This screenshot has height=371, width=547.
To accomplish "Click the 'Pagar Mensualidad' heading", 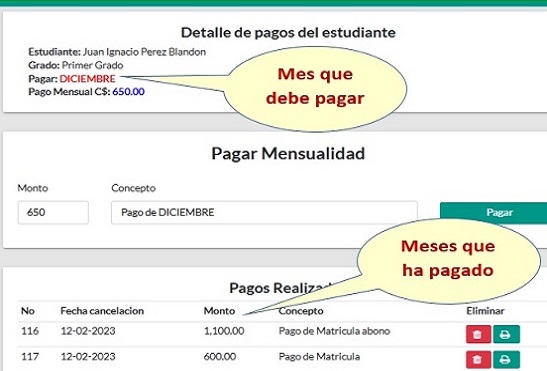I will click(288, 154).
